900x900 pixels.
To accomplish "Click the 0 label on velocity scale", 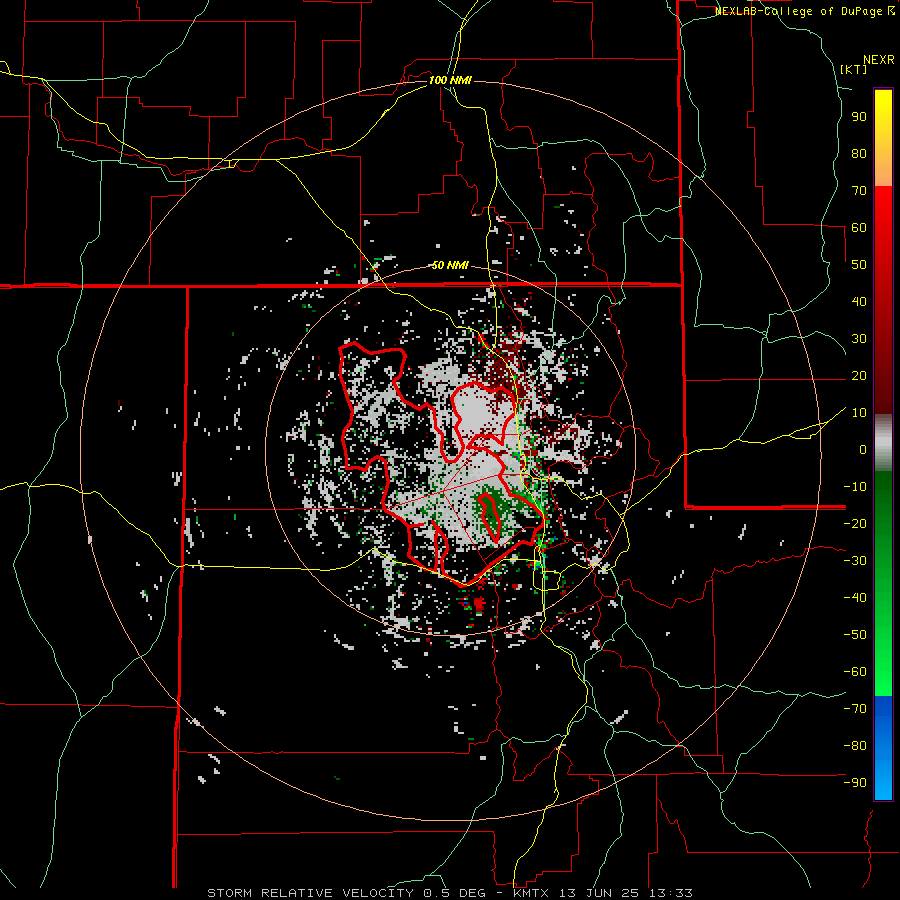I will point(863,449).
